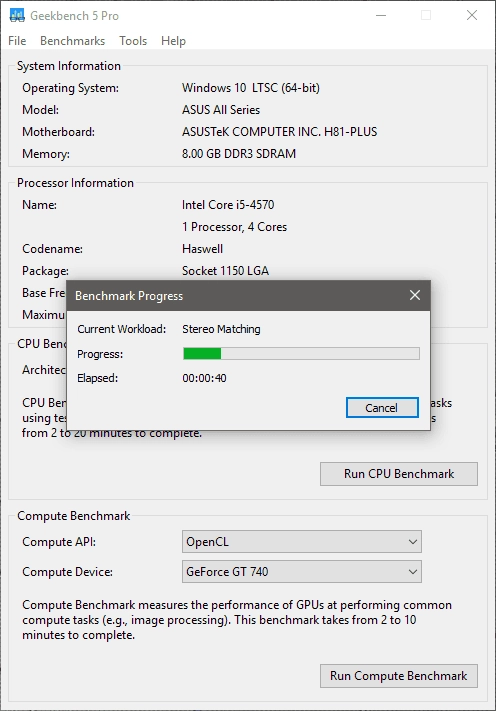Click '1 Processor, 4 Cores' text
496x711 pixels.
tap(234, 227)
